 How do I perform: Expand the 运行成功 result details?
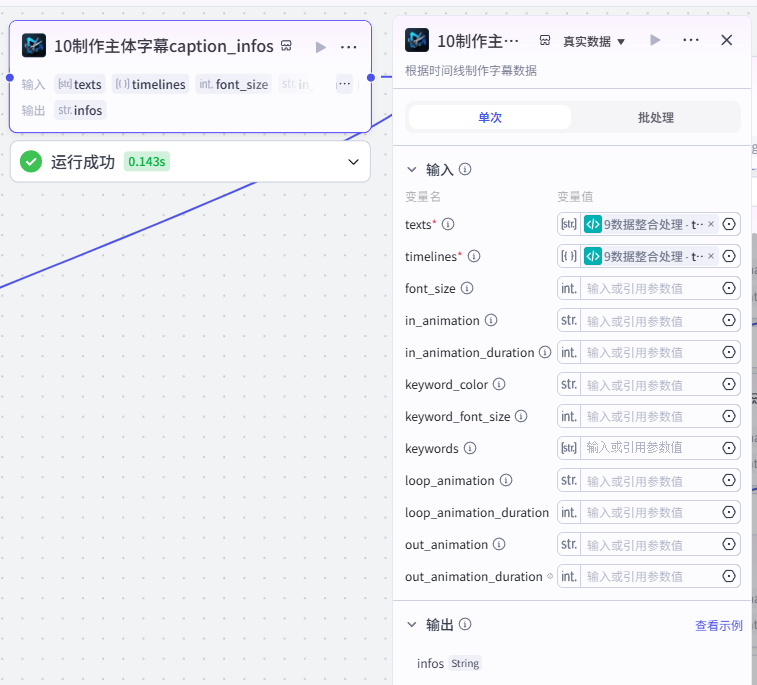(353, 162)
